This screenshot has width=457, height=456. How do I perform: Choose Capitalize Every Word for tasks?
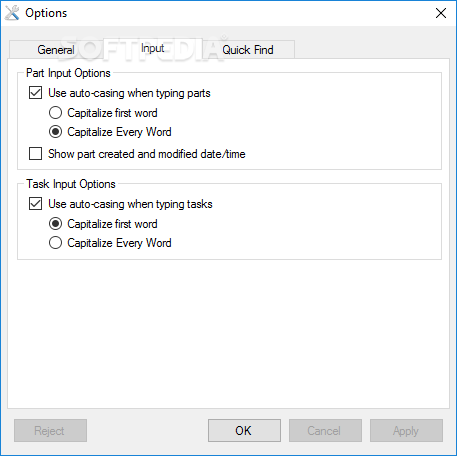55,243
